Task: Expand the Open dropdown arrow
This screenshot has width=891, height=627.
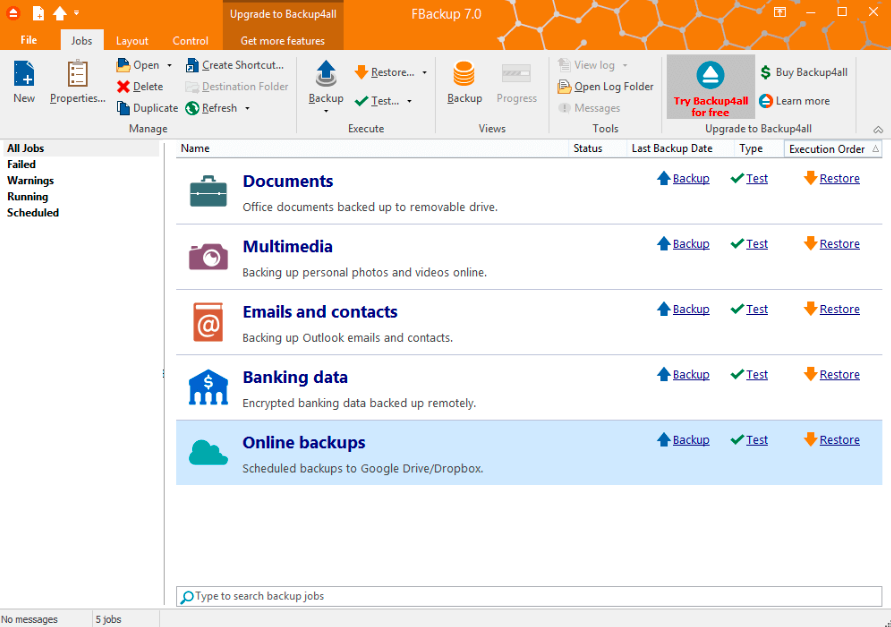Action: pyautogui.click(x=169, y=65)
